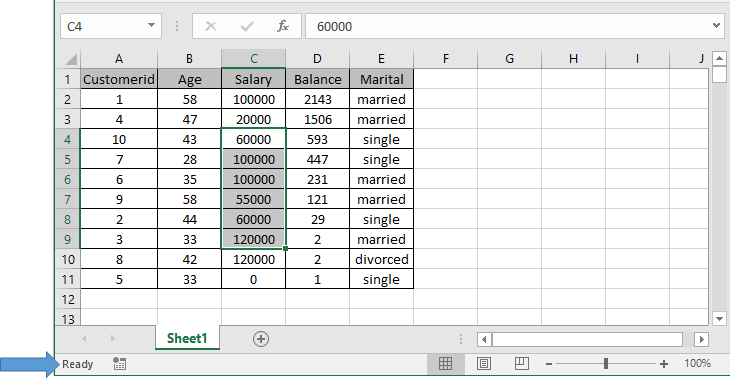Click the 100% zoom level

coord(697,363)
